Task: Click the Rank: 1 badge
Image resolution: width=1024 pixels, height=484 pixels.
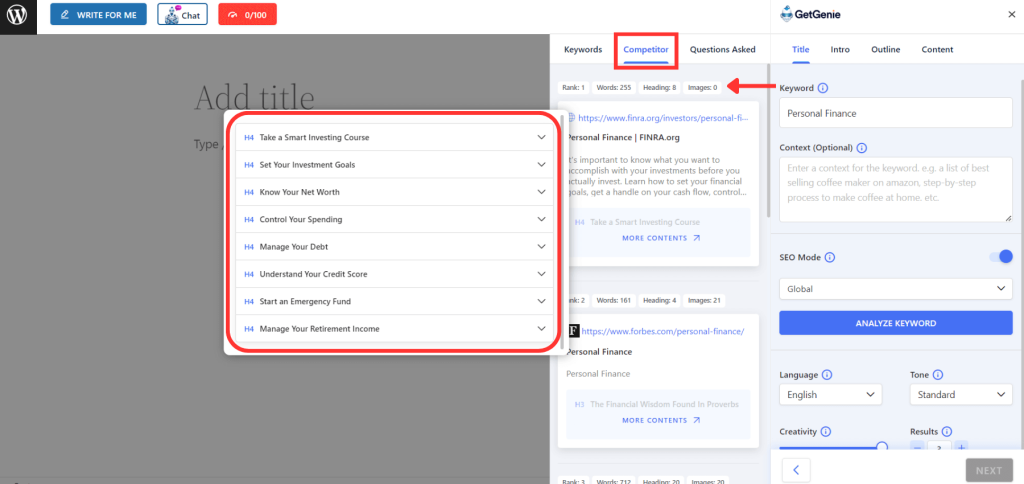Action: pyautogui.click(x=573, y=87)
